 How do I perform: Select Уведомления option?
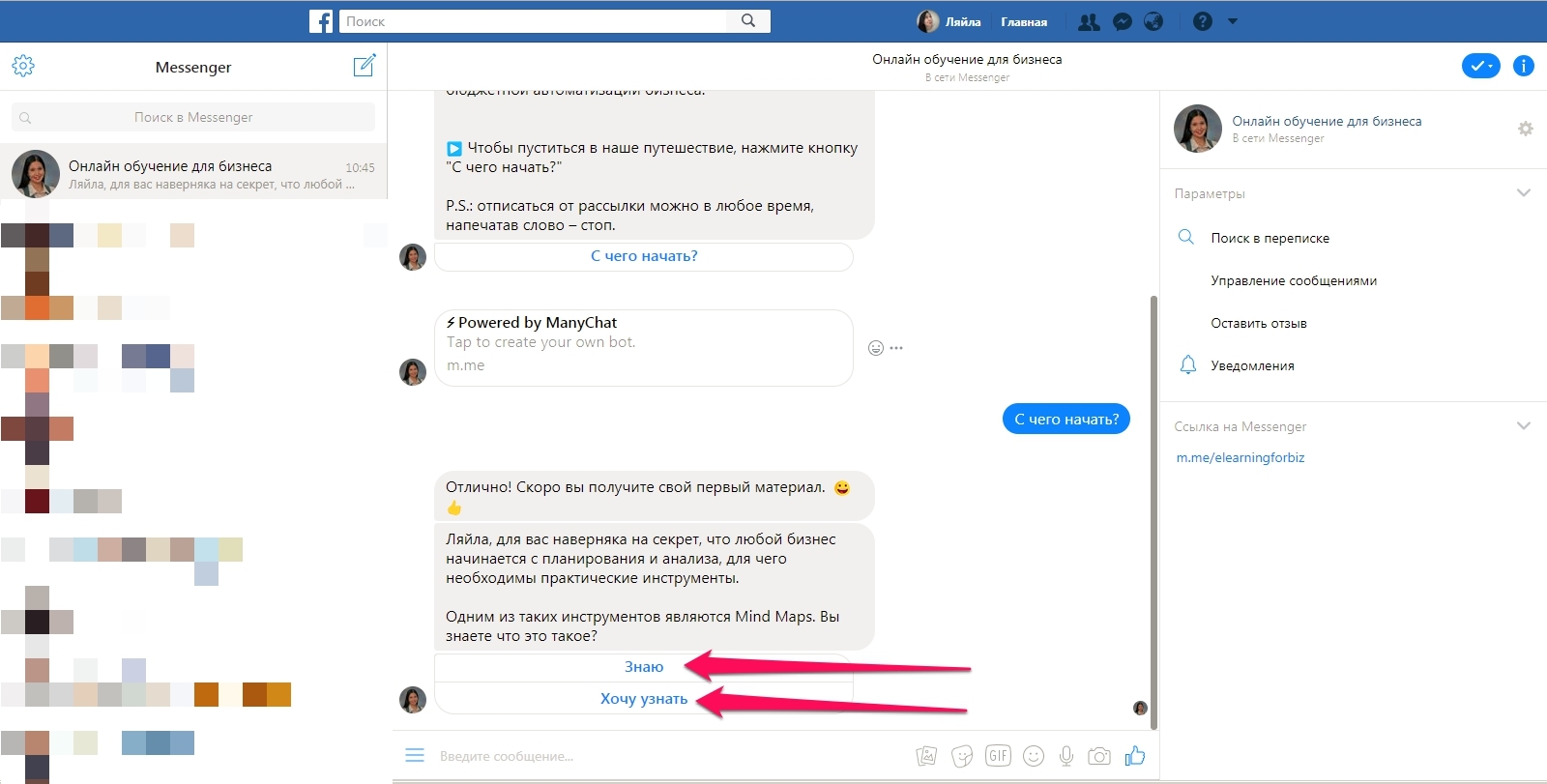click(1252, 365)
